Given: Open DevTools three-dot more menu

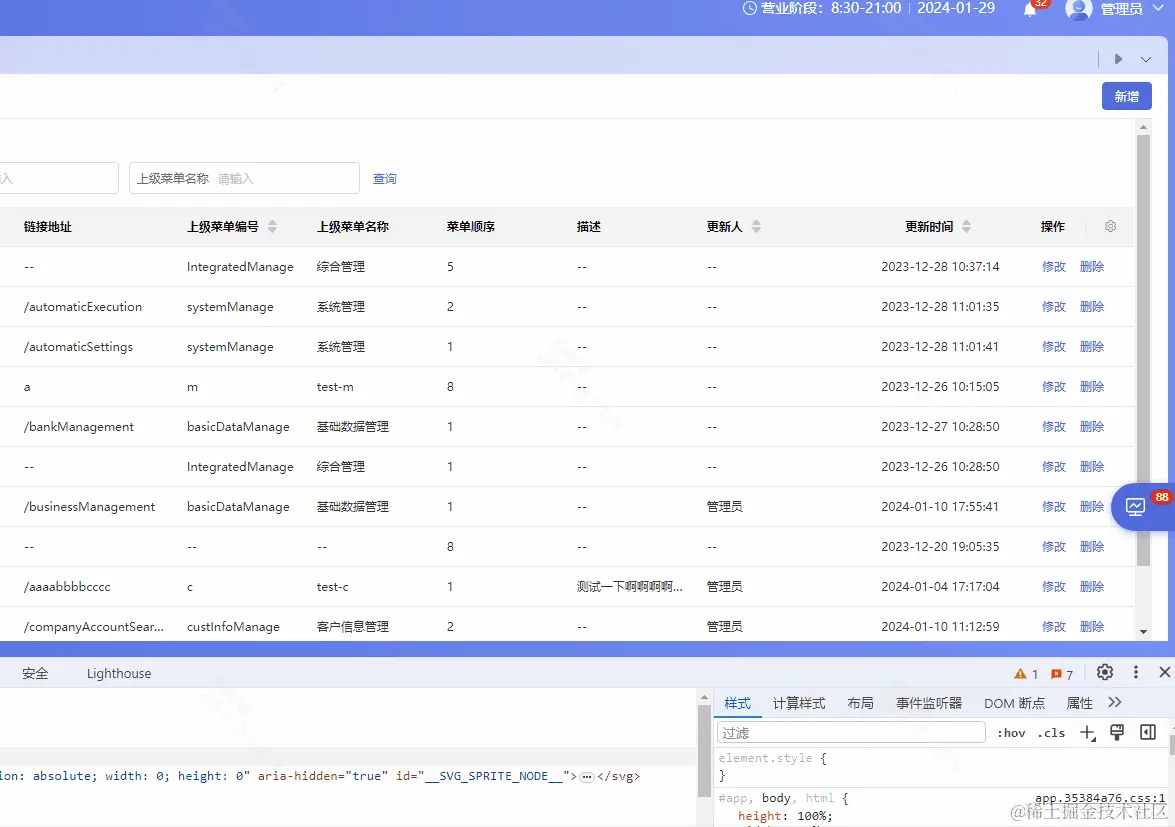Looking at the screenshot, I should pyautogui.click(x=1135, y=672).
